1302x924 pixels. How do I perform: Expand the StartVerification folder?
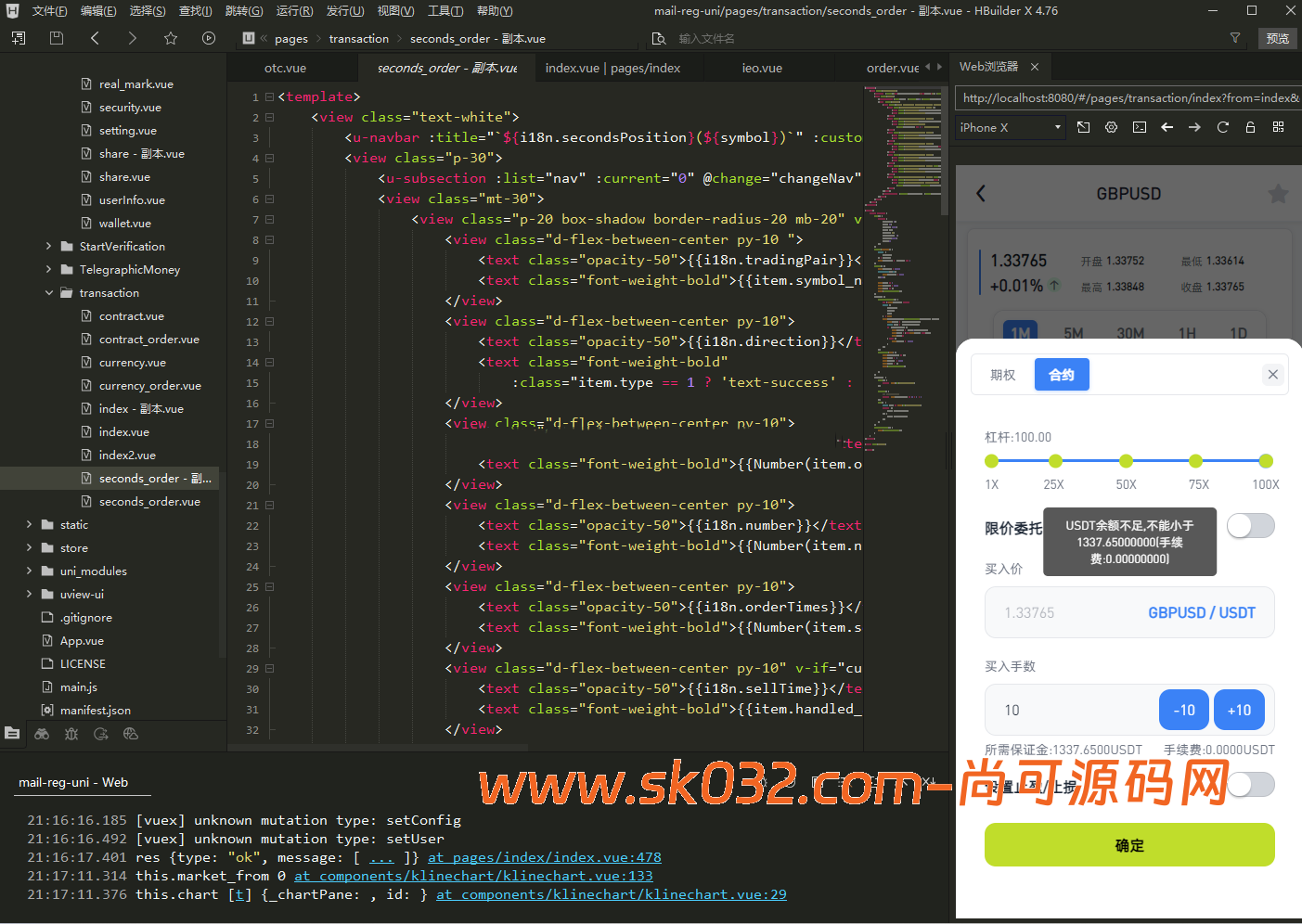click(x=48, y=246)
